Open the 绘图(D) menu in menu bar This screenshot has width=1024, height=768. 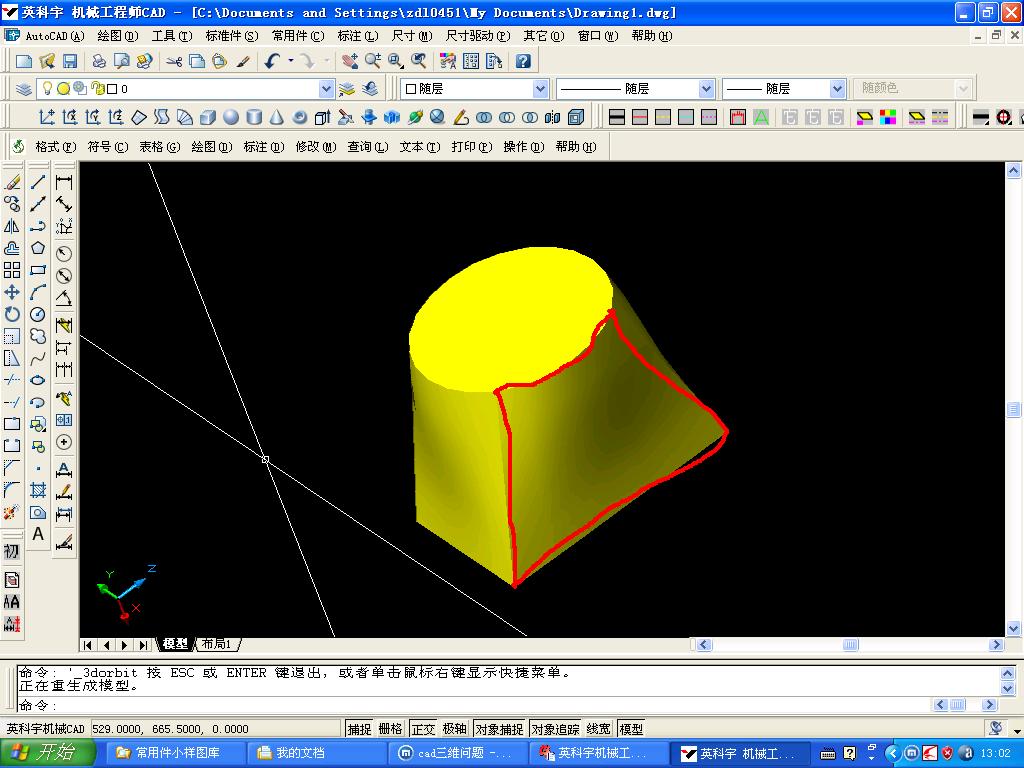(118, 36)
